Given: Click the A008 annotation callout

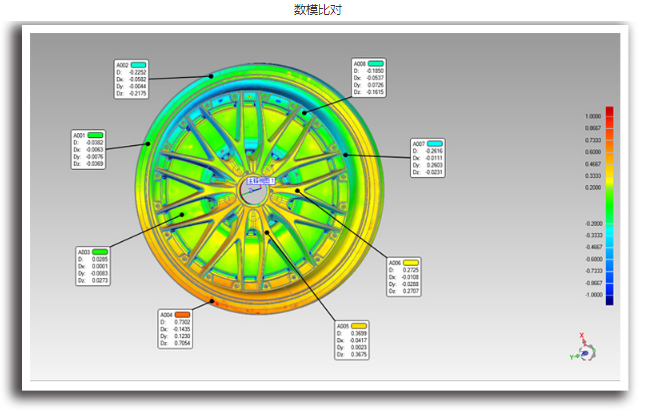Looking at the screenshot, I should [x=369, y=78].
